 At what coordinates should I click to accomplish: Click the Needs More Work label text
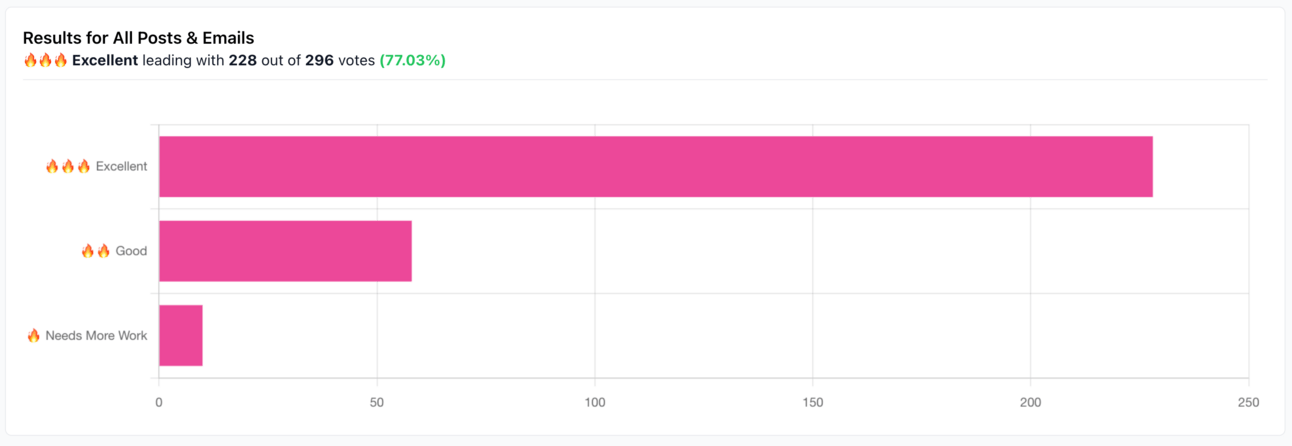click(x=96, y=335)
